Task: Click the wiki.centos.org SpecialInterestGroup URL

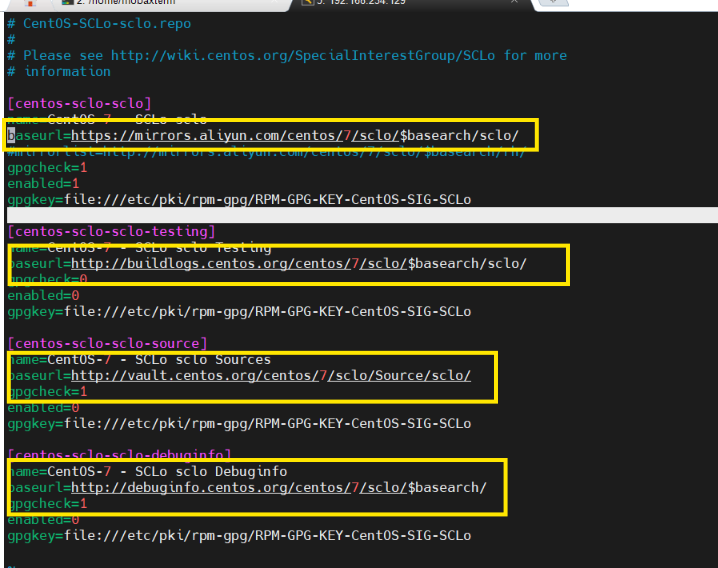Action: 303,55
